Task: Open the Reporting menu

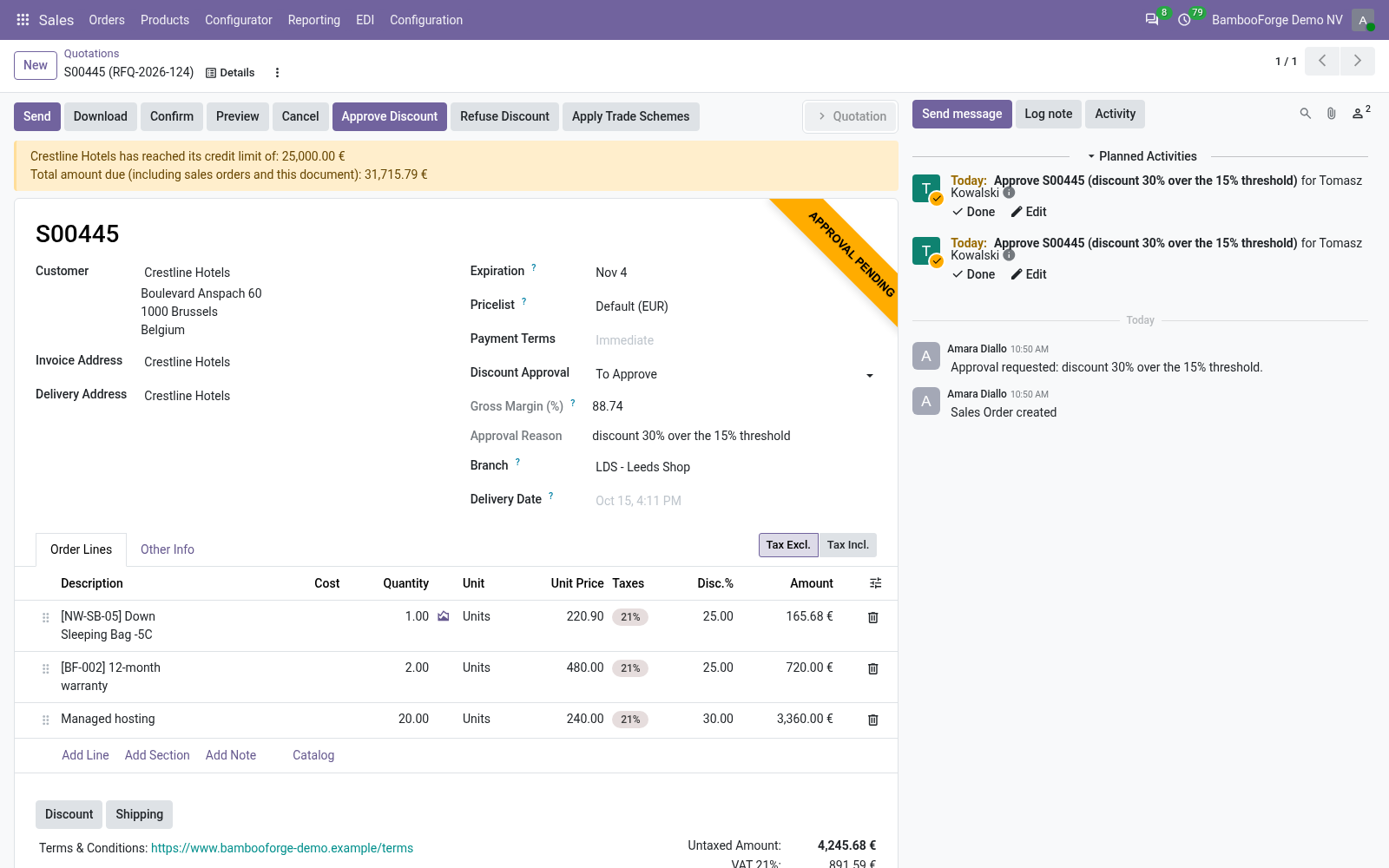Action: pyautogui.click(x=314, y=20)
